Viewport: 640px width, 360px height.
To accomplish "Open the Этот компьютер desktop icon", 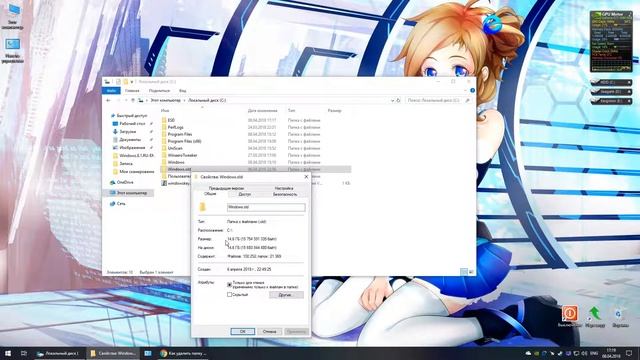I will (x=13, y=16).
